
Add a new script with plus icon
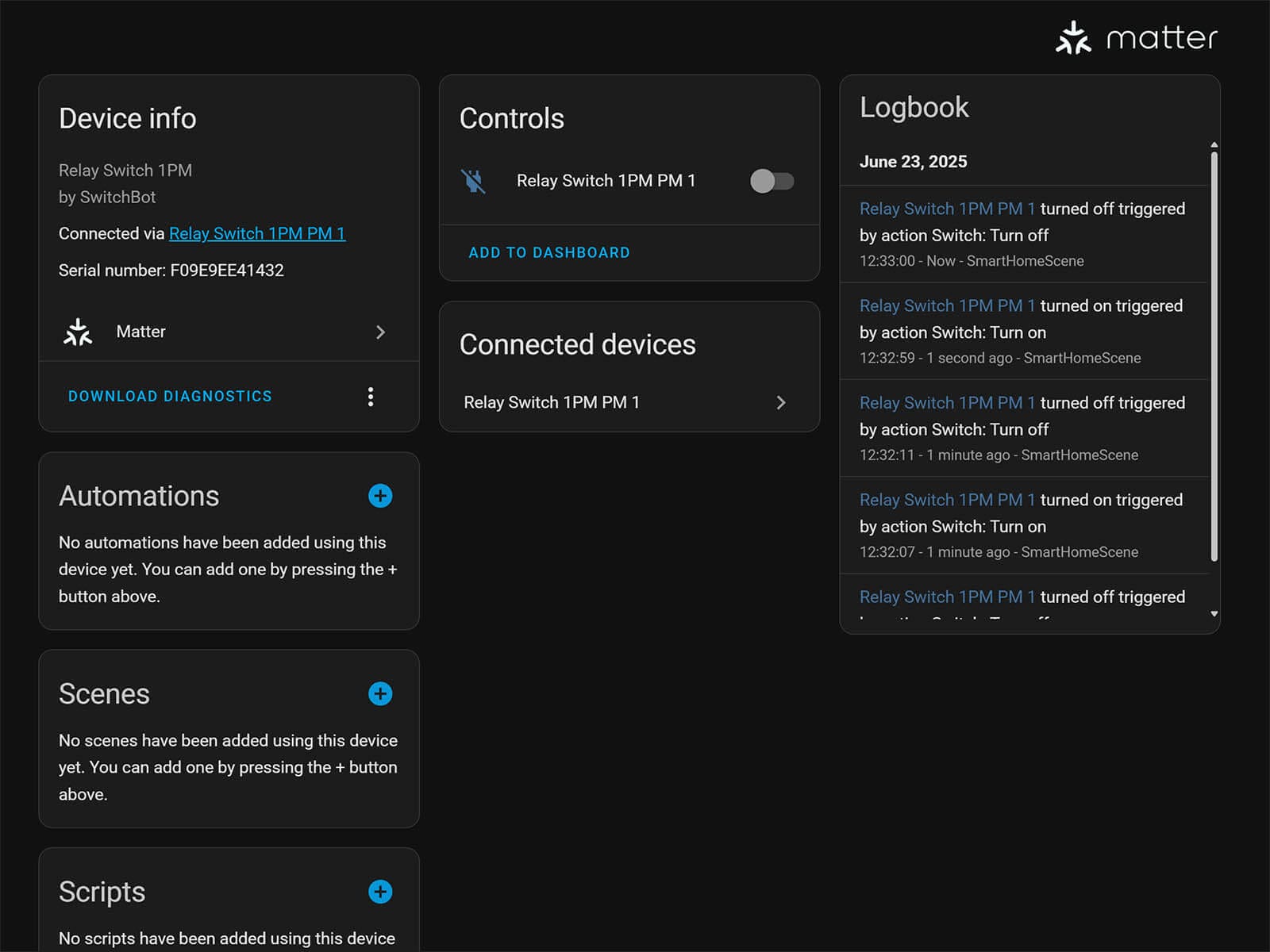pyautogui.click(x=380, y=892)
